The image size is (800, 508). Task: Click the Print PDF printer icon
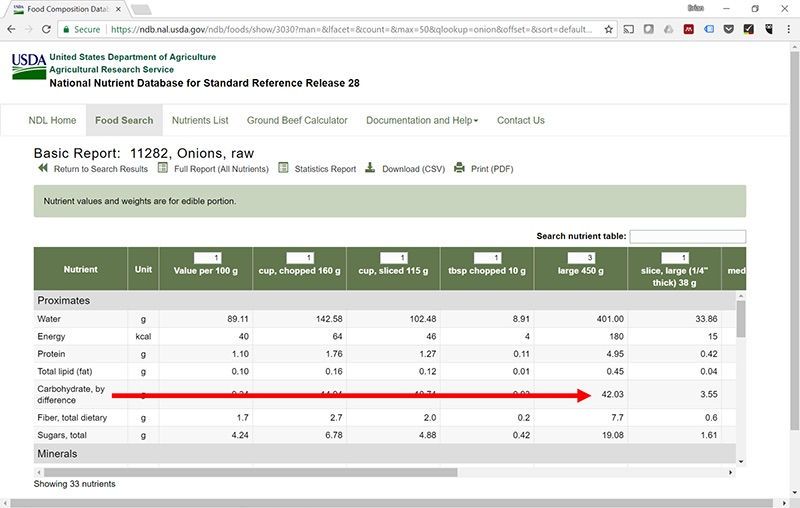(459, 168)
